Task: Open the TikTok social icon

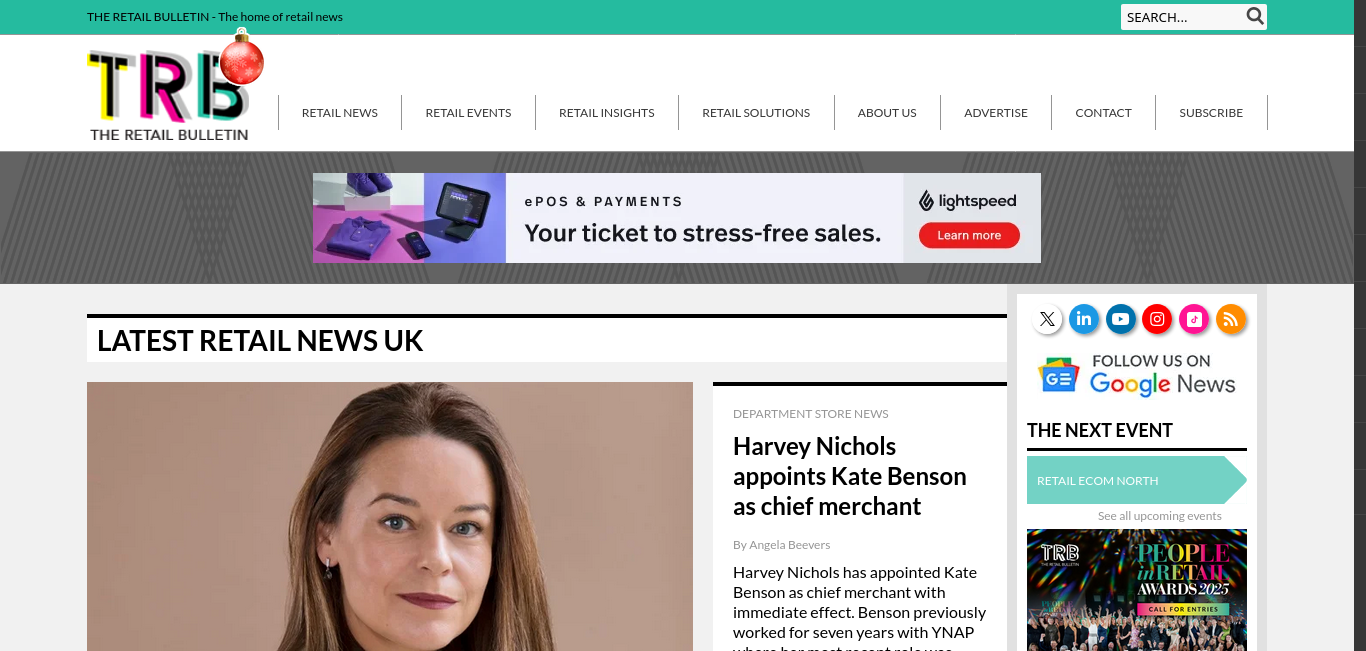Action: click(1194, 319)
